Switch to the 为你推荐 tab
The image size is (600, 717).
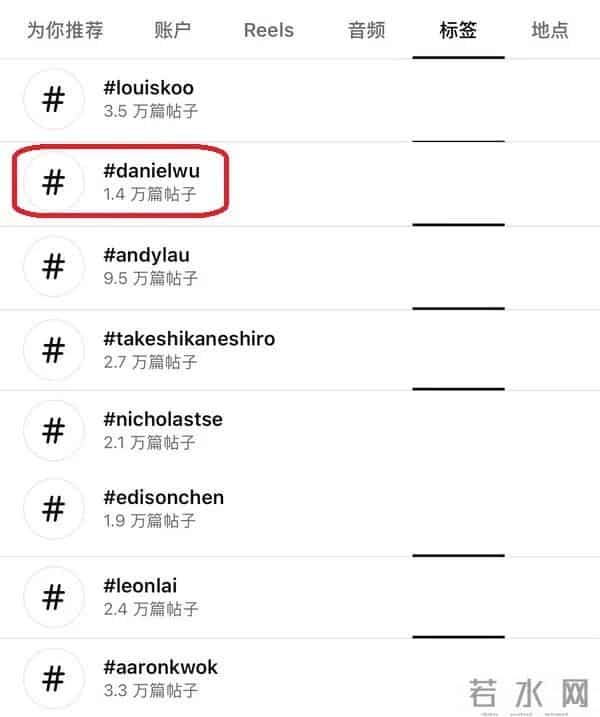pos(65,30)
